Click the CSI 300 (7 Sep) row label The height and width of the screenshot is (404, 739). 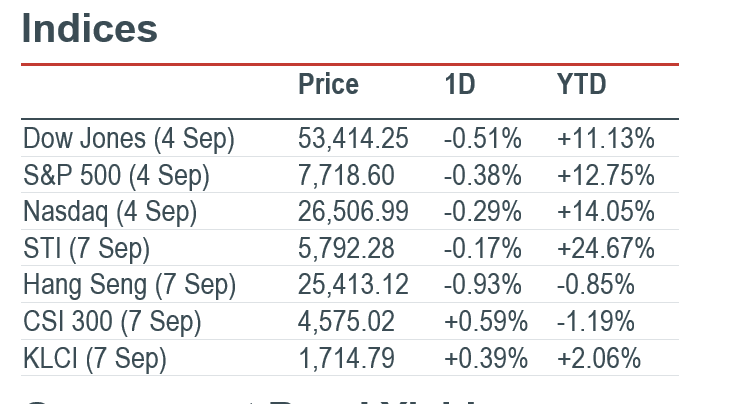(x=112, y=322)
